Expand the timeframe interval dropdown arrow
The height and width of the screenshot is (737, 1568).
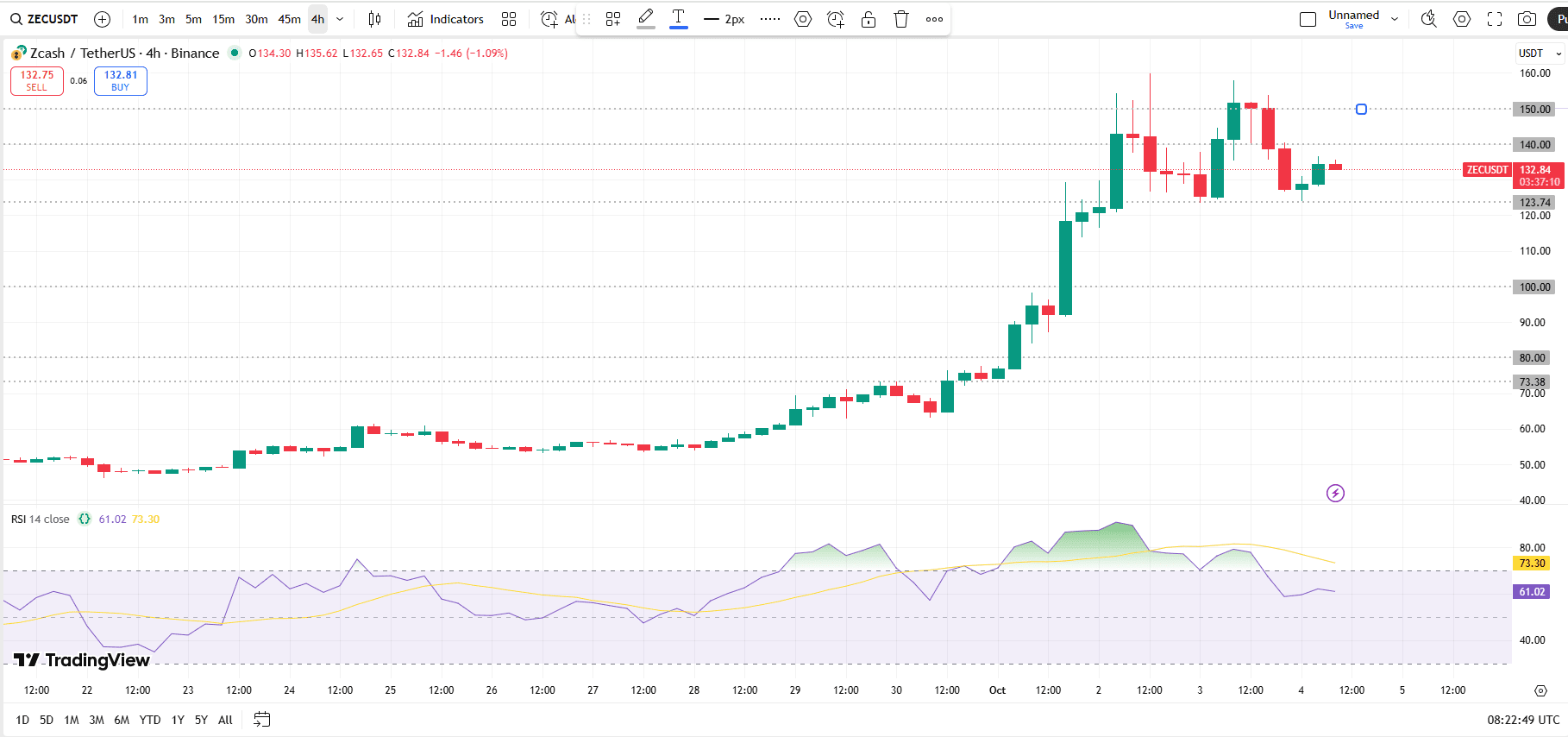point(340,19)
